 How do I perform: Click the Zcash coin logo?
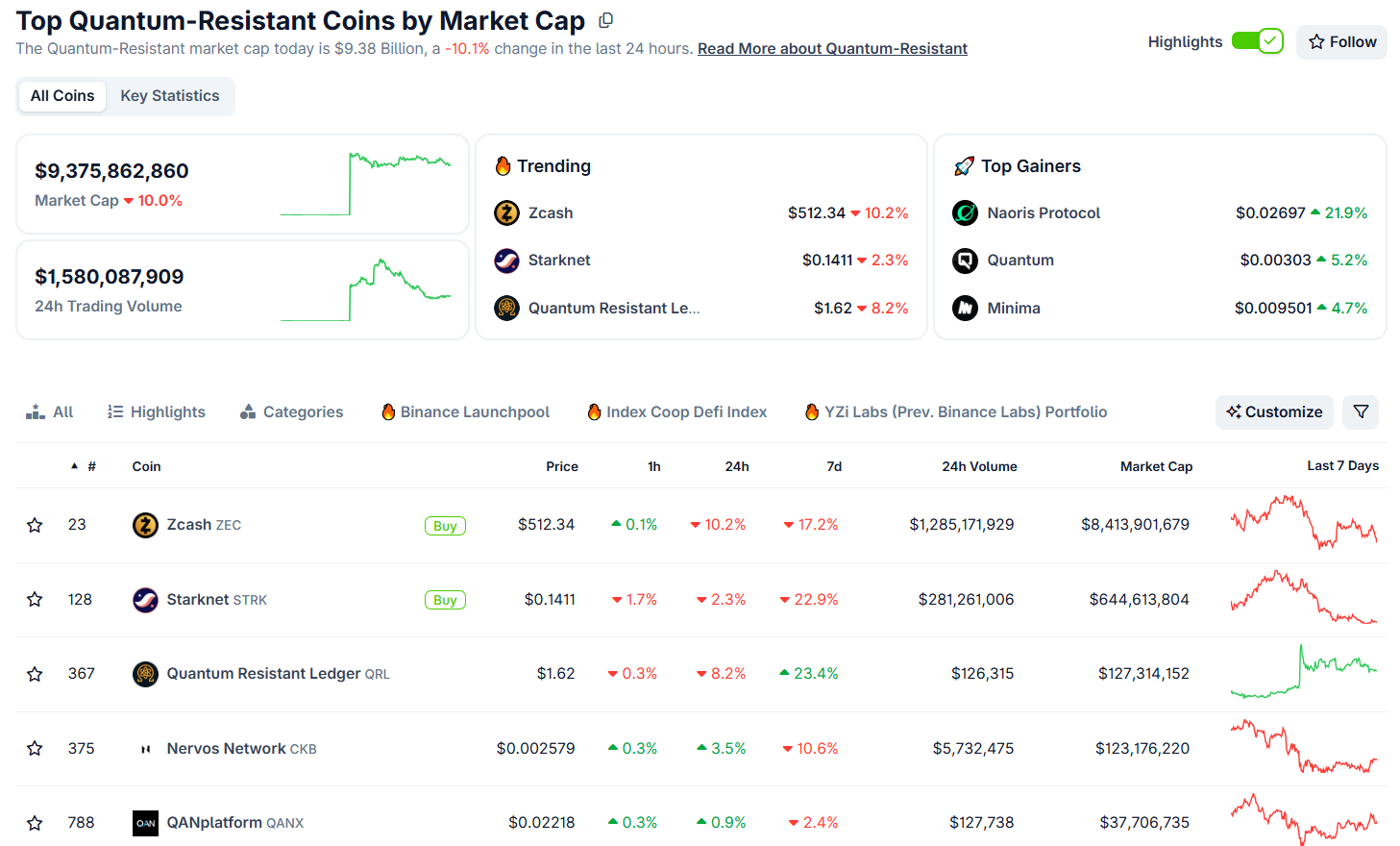click(x=145, y=525)
